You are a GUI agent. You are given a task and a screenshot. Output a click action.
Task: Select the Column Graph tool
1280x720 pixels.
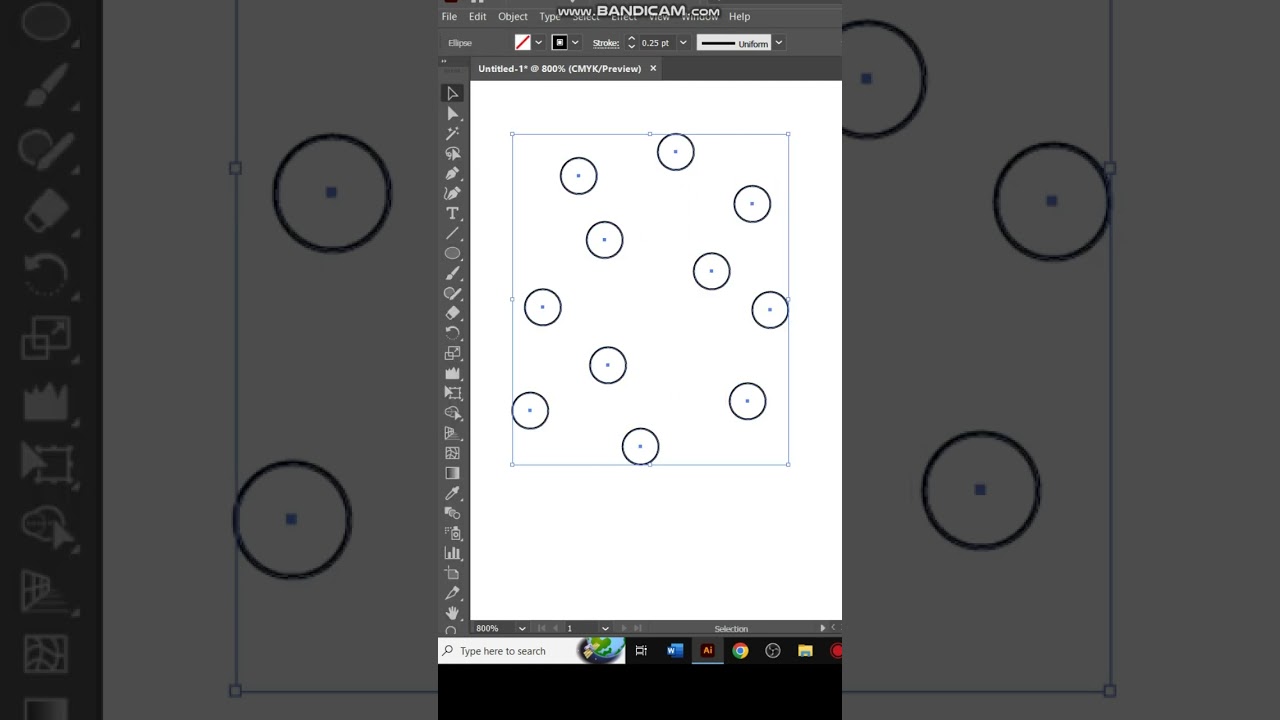(452, 553)
